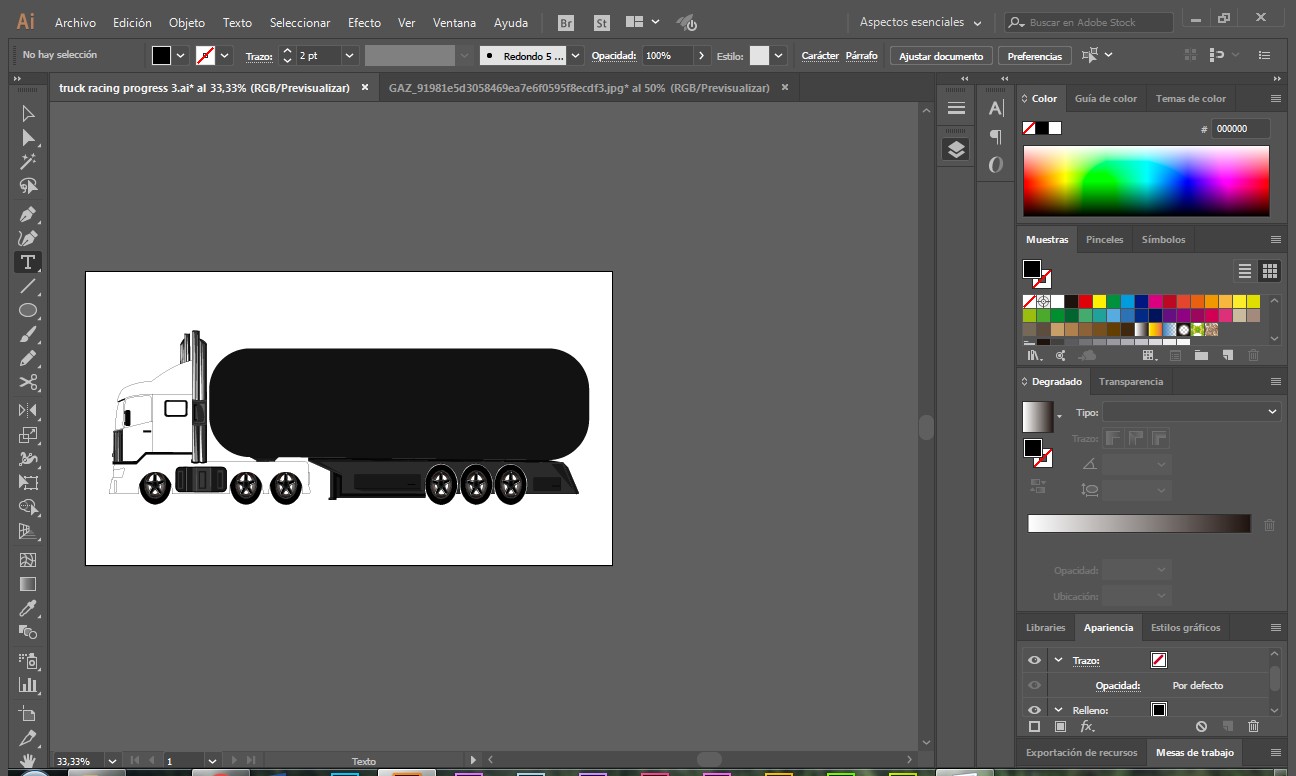Select the Symbol Sprayer tool
The width and height of the screenshot is (1296, 776).
coord(28,661)
